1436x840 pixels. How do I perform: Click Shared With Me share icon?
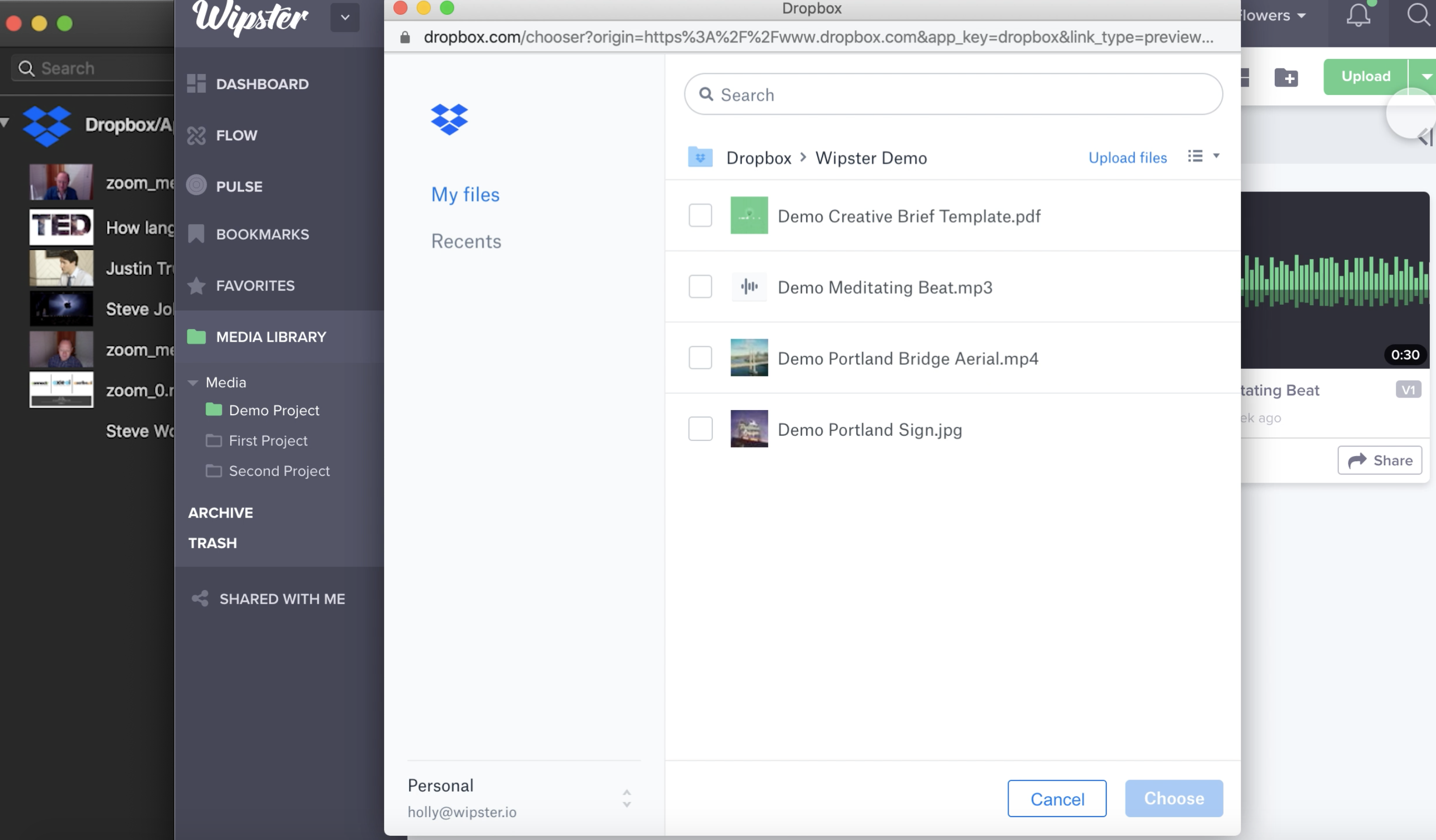point(199,598)
